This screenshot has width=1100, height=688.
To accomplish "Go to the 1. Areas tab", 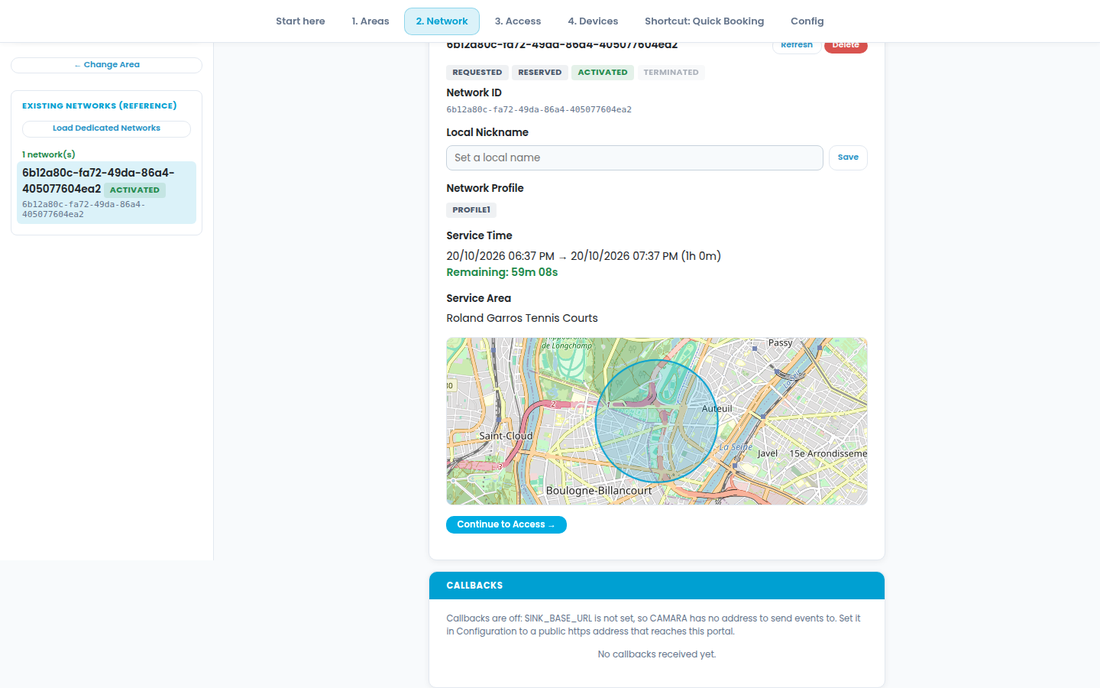I will (x=370, y=21).
